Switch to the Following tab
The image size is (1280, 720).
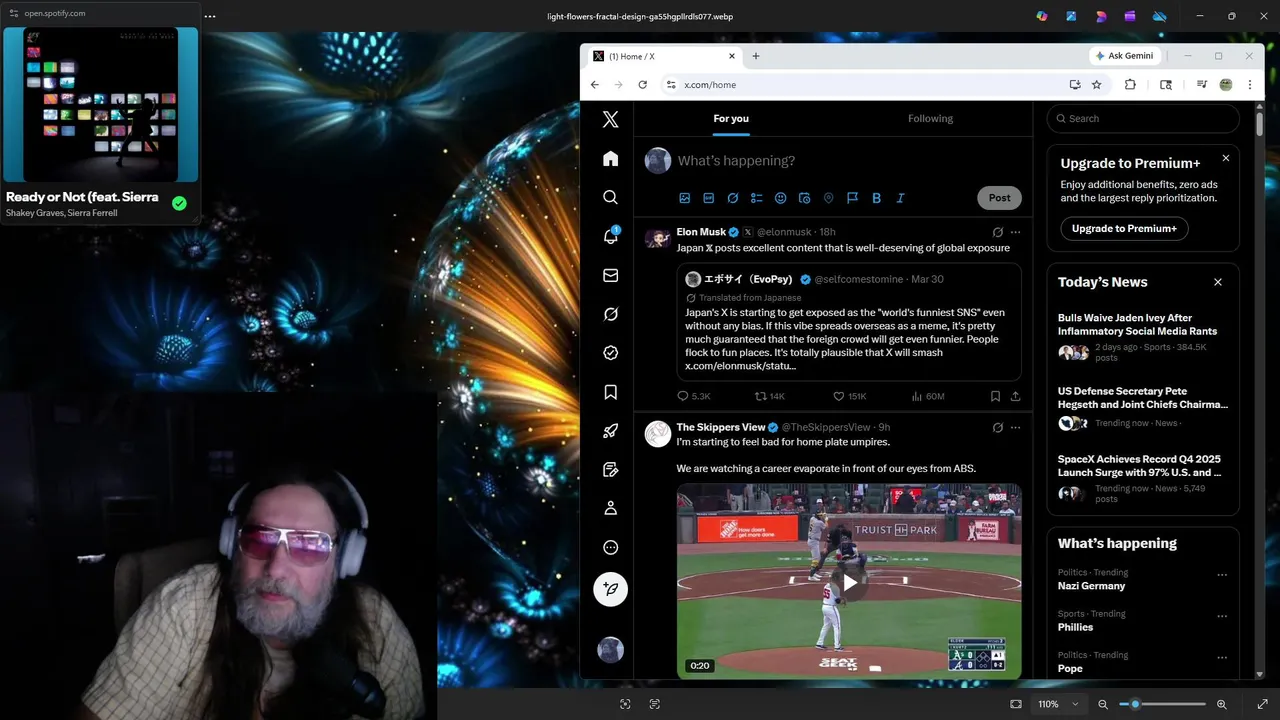930,118
